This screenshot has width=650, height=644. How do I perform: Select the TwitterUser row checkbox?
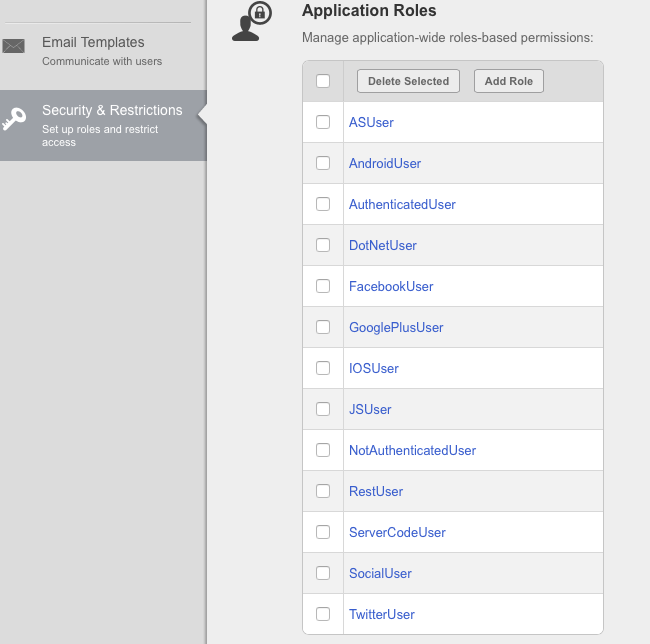pyautogui.click(x=323, y=614)
